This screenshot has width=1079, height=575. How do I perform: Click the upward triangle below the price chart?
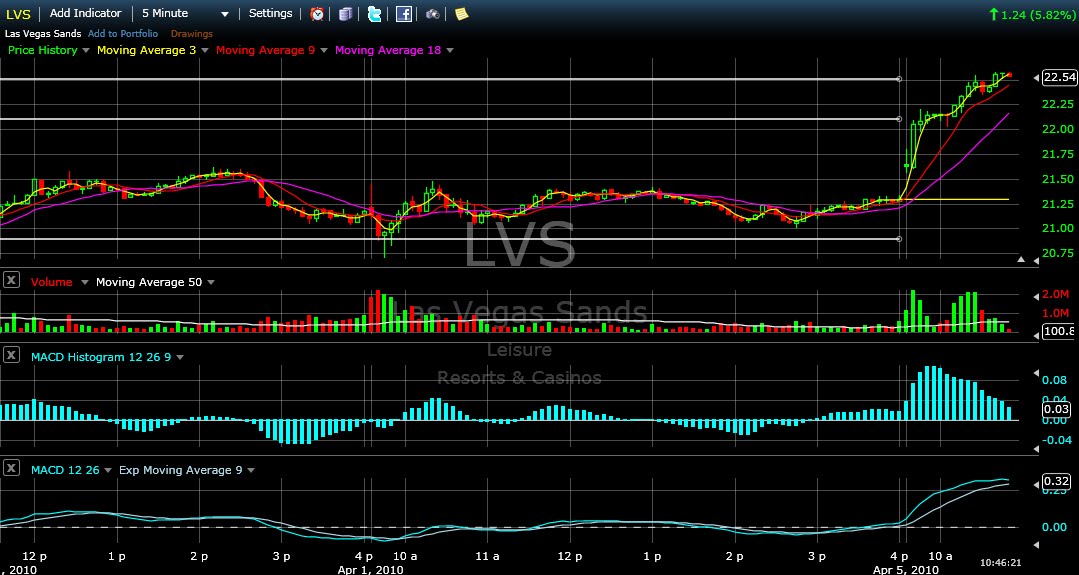(x=1021, y=259)
